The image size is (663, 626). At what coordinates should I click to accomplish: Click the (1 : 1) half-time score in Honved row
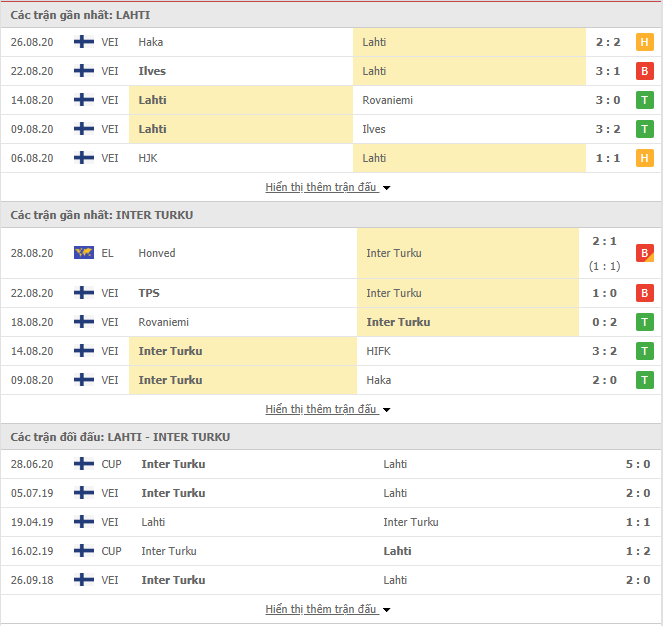click(604, 266)
